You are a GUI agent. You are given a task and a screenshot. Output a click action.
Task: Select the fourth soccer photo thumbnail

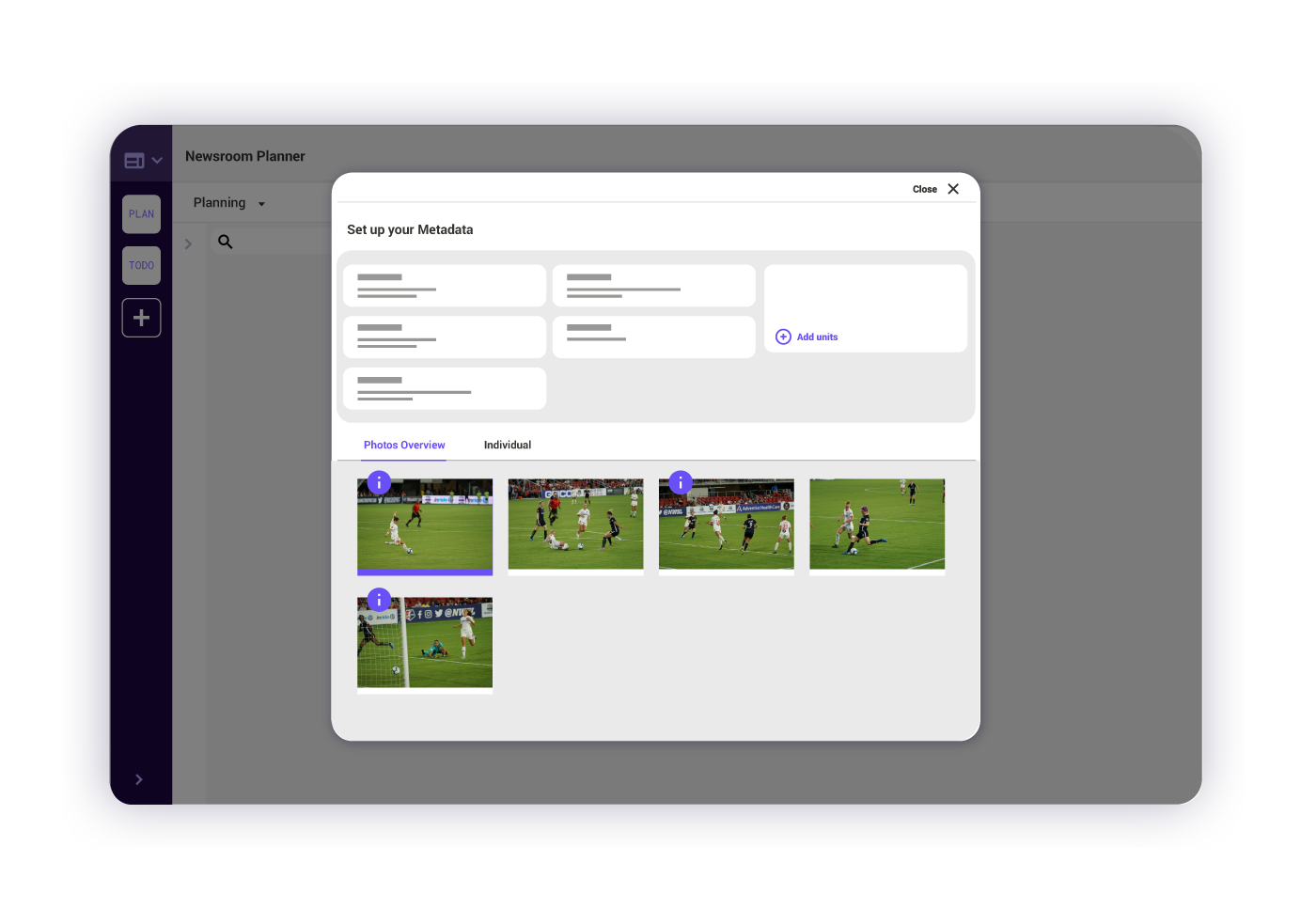pos(877,525)
